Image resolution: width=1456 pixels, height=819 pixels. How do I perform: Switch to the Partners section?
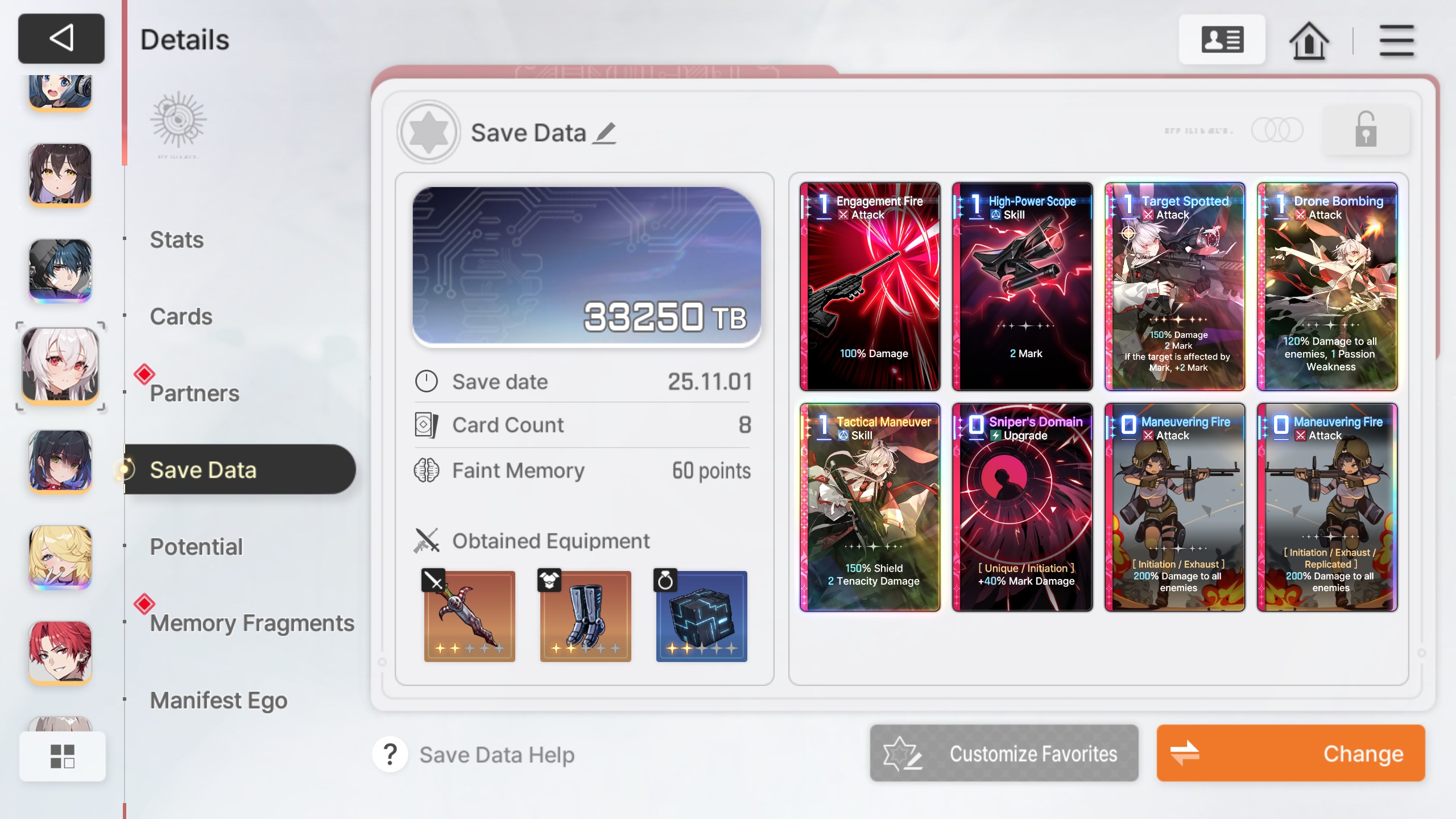(195, 393)
